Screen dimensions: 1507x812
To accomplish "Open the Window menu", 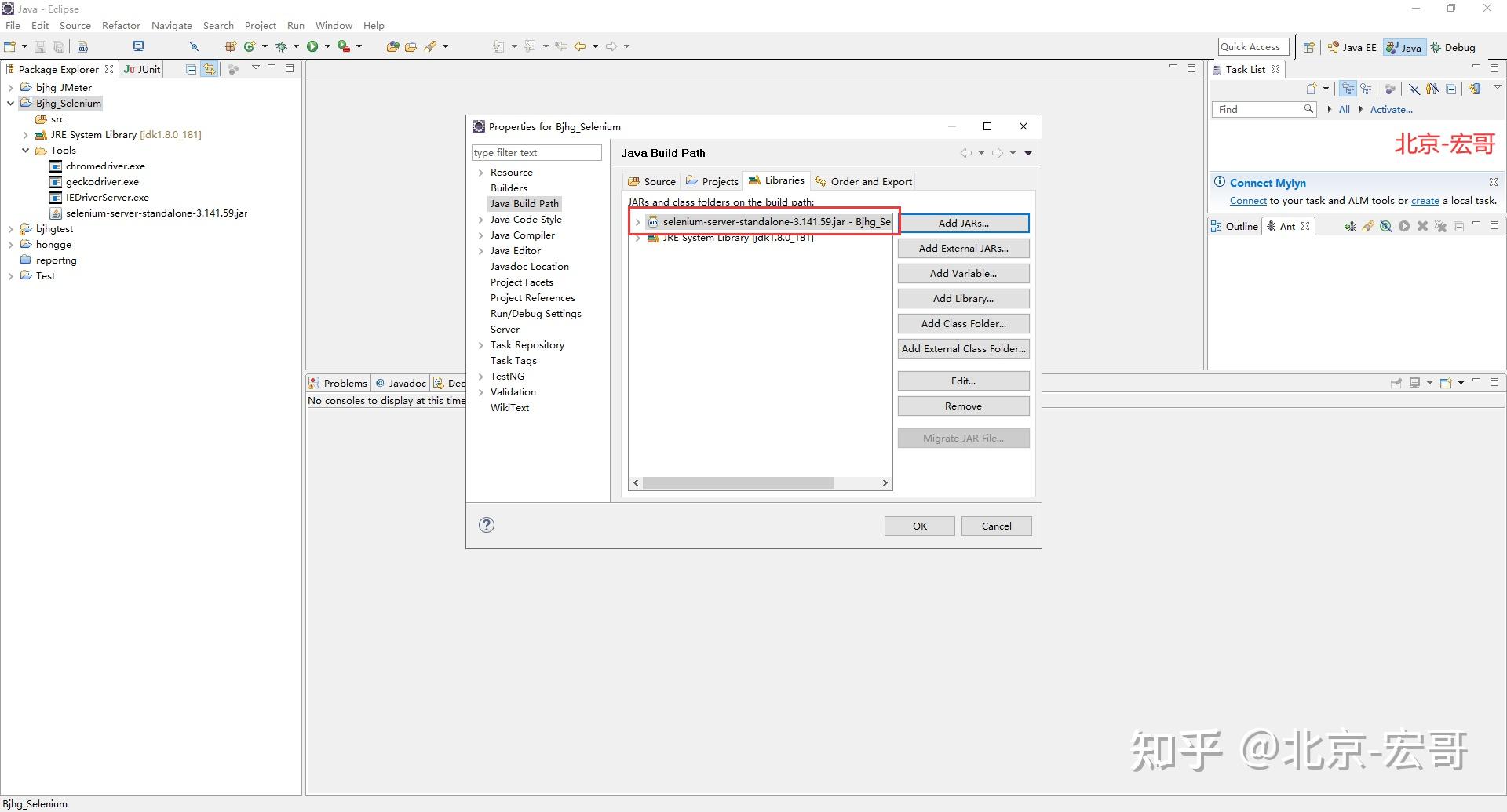I will 334,26.
